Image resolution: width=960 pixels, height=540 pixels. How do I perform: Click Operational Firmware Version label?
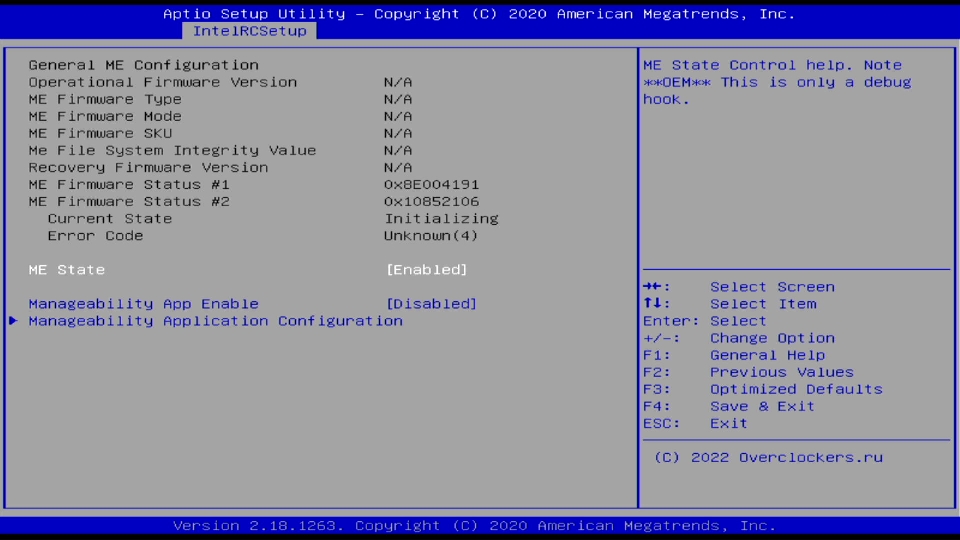pyautogui.click(x=162, y=82)
